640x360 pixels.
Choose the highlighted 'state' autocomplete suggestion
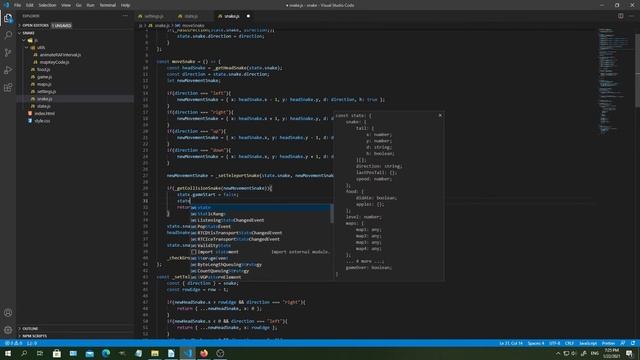[260, 207]
